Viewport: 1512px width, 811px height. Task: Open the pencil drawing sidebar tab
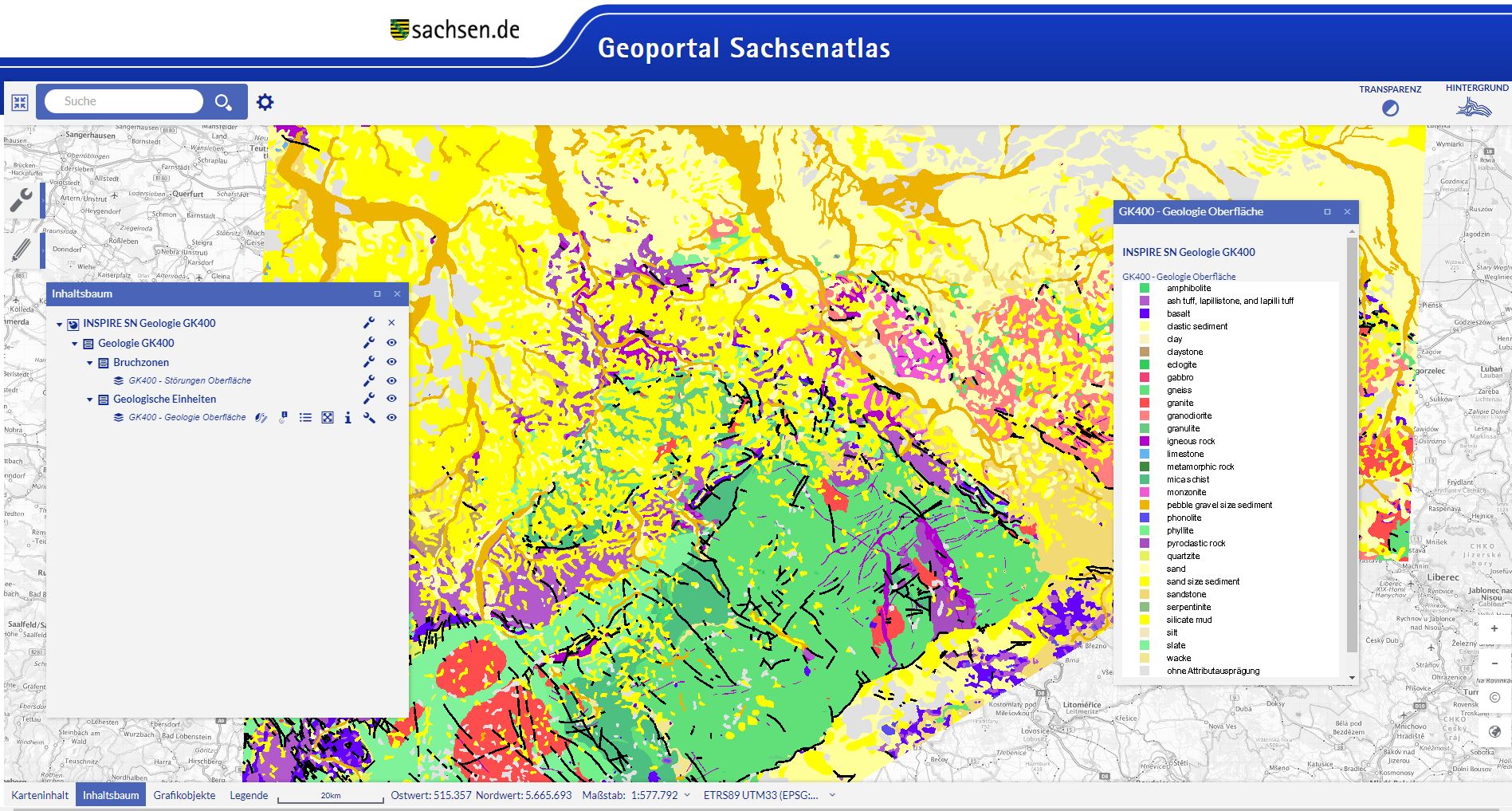22,250
